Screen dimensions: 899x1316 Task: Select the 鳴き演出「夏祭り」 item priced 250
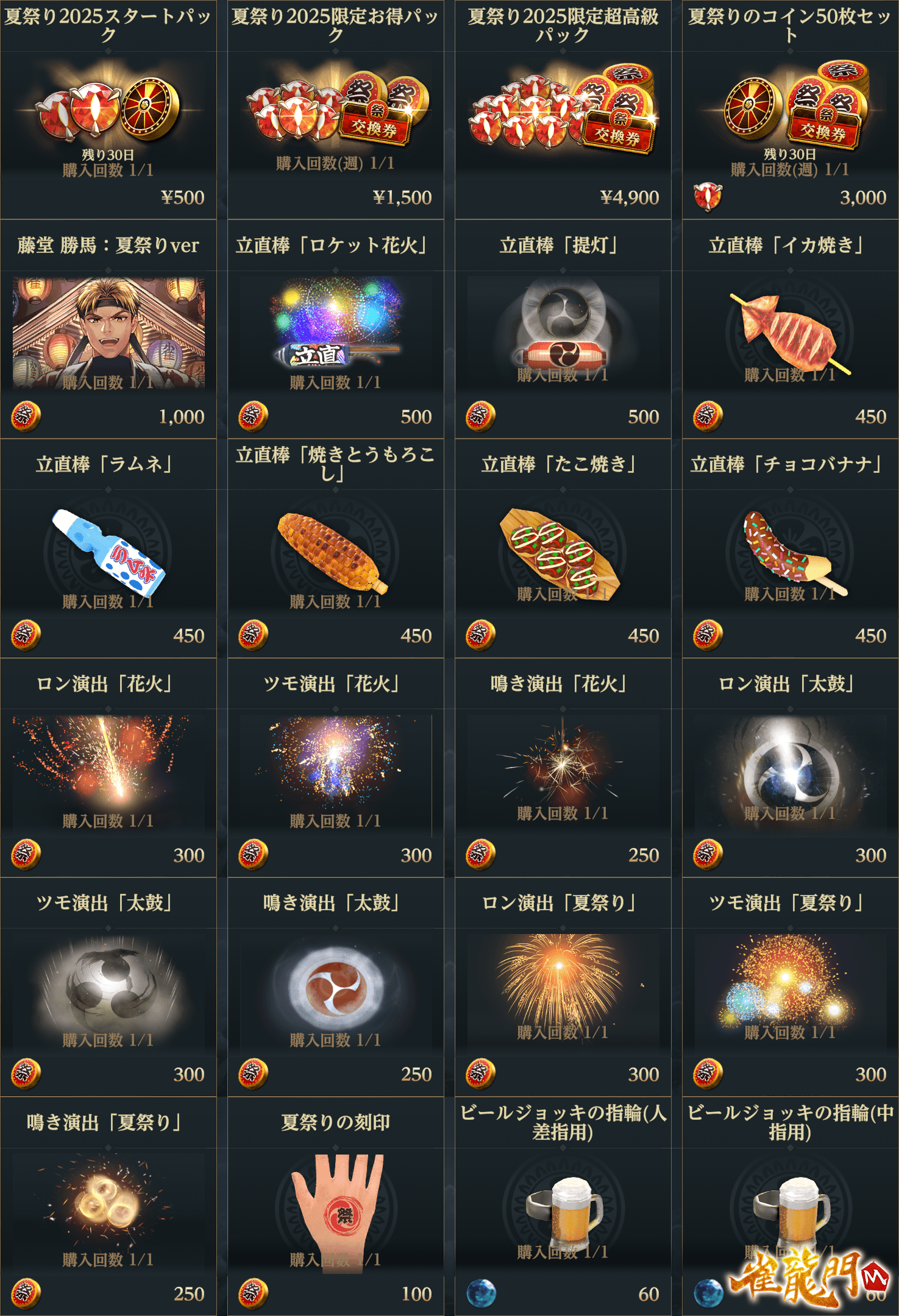[x=108, y=1206]
